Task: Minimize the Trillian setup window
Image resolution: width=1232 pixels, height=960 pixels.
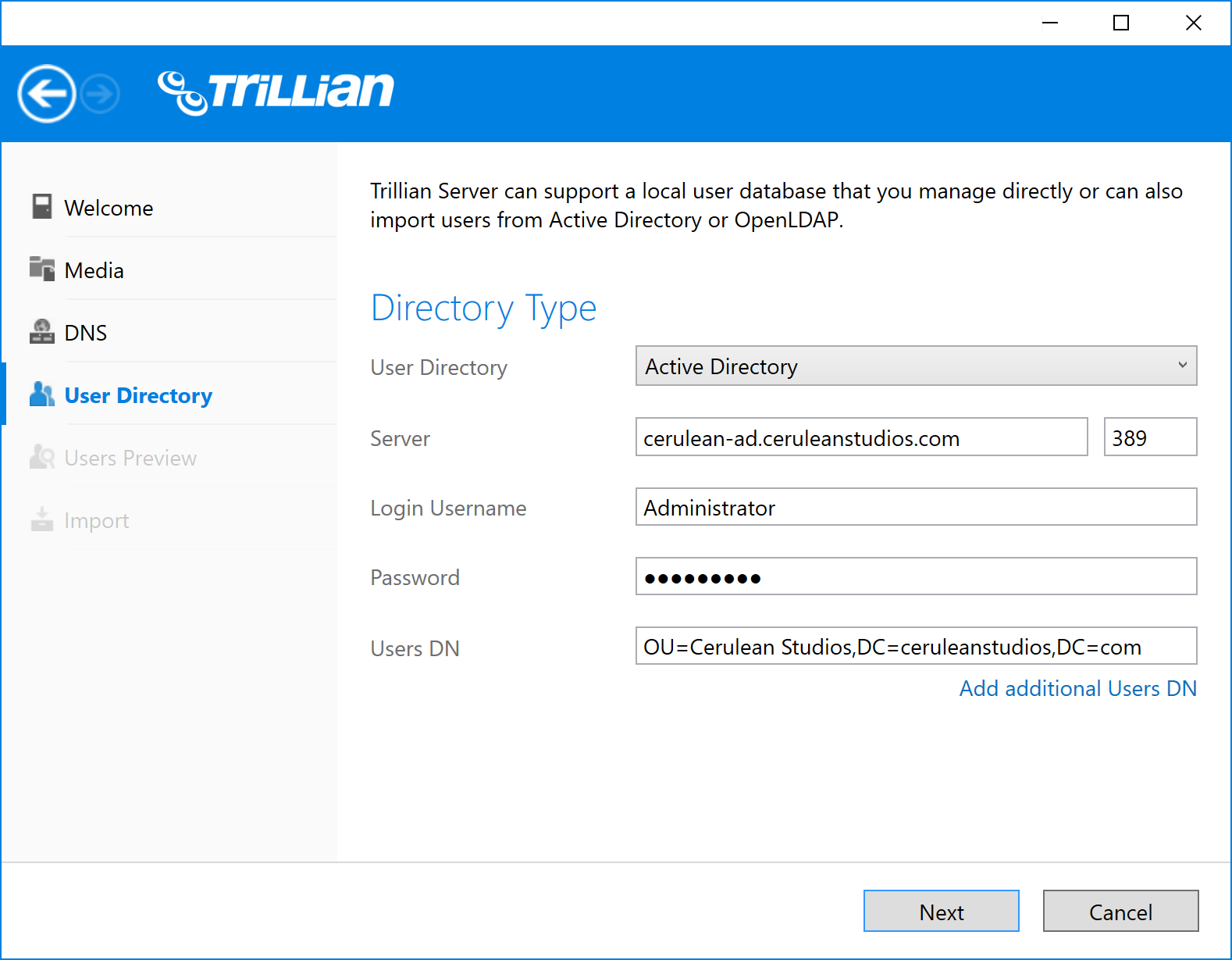Action: coord(1050,23)
